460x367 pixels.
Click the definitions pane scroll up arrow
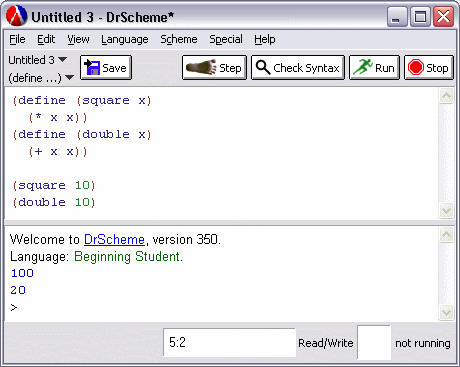click(x=446, y=96)
